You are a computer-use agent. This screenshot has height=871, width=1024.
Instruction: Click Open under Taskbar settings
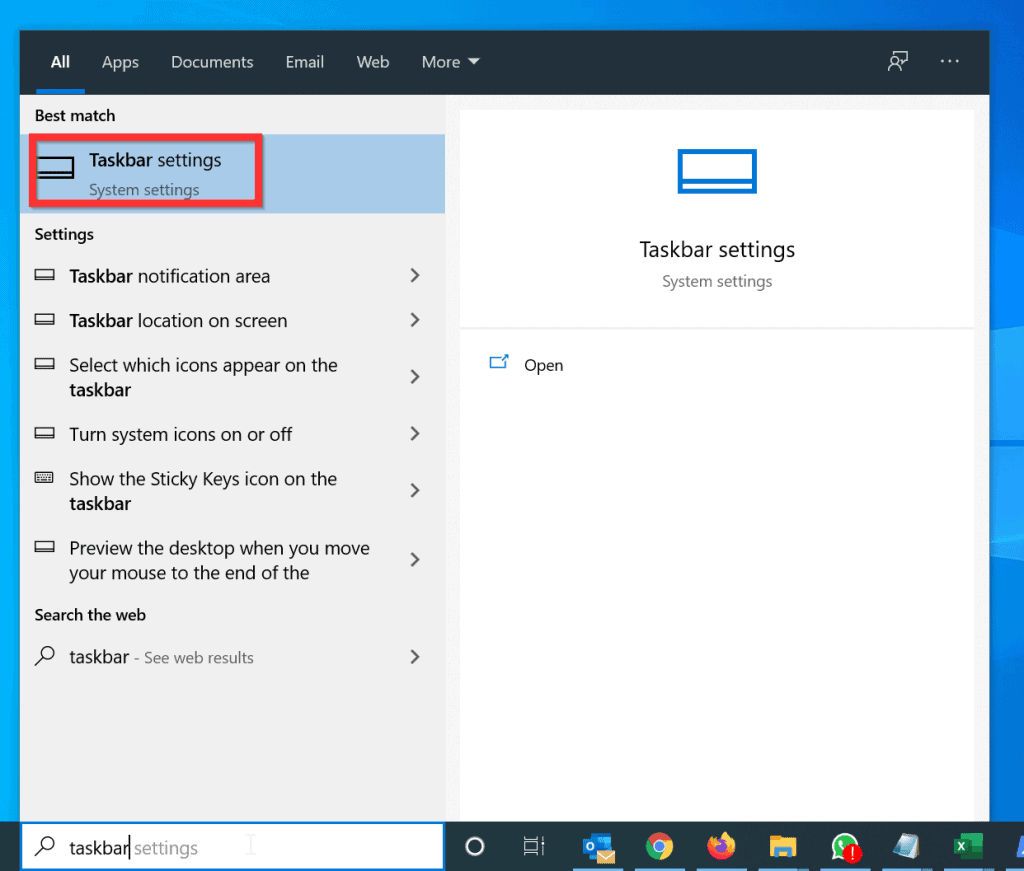543,364
